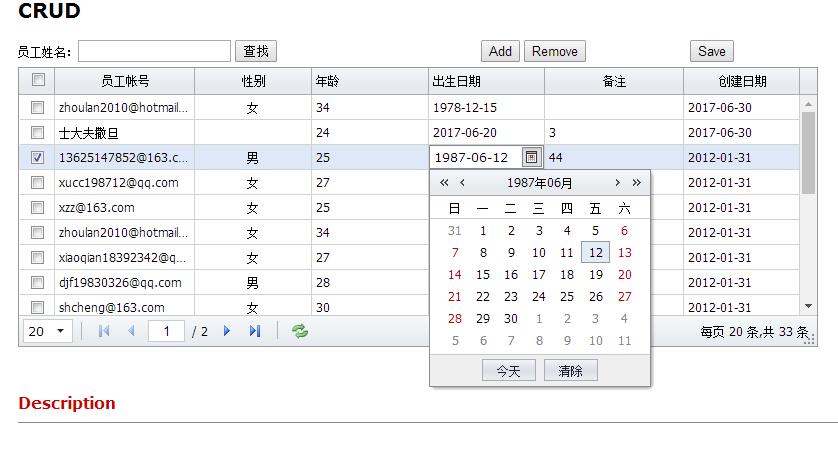This screenshot has width=838, height=458.
Task: Click the Add button
Action: point(500,51)
